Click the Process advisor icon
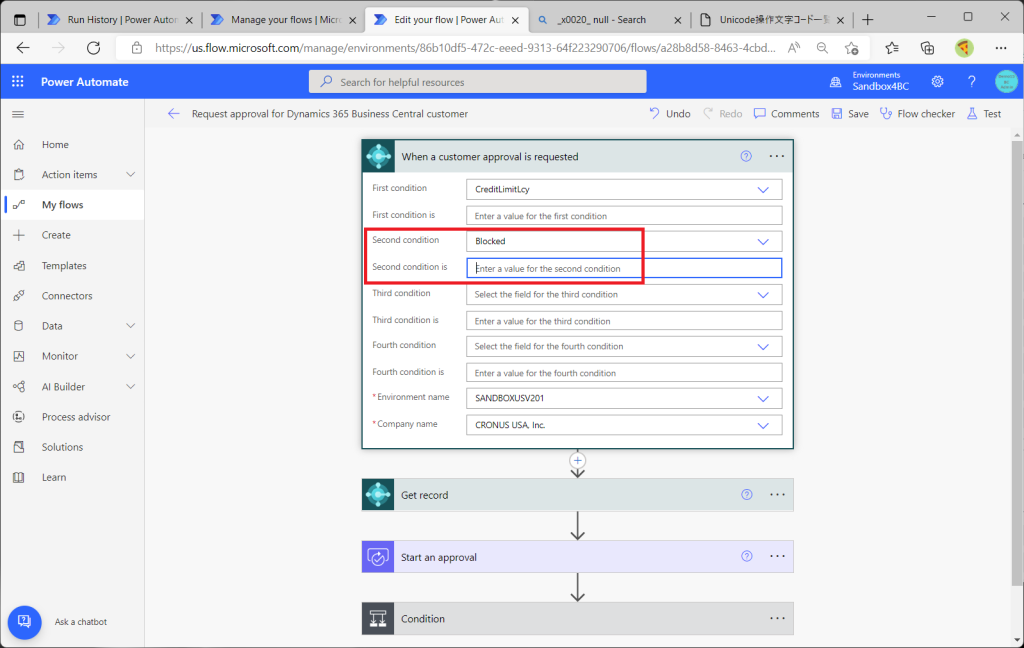The width and height of the screenshot is (1024, 648). tap(19, 417)
